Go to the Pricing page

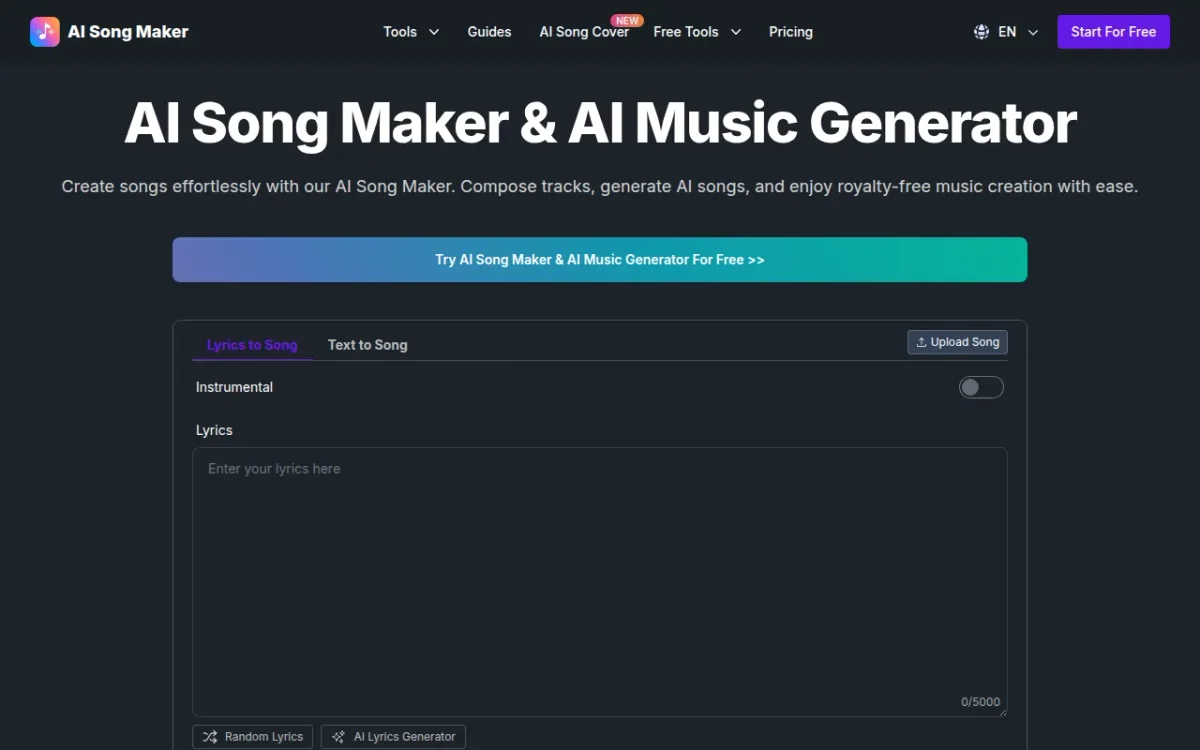[x=790, y=32]
